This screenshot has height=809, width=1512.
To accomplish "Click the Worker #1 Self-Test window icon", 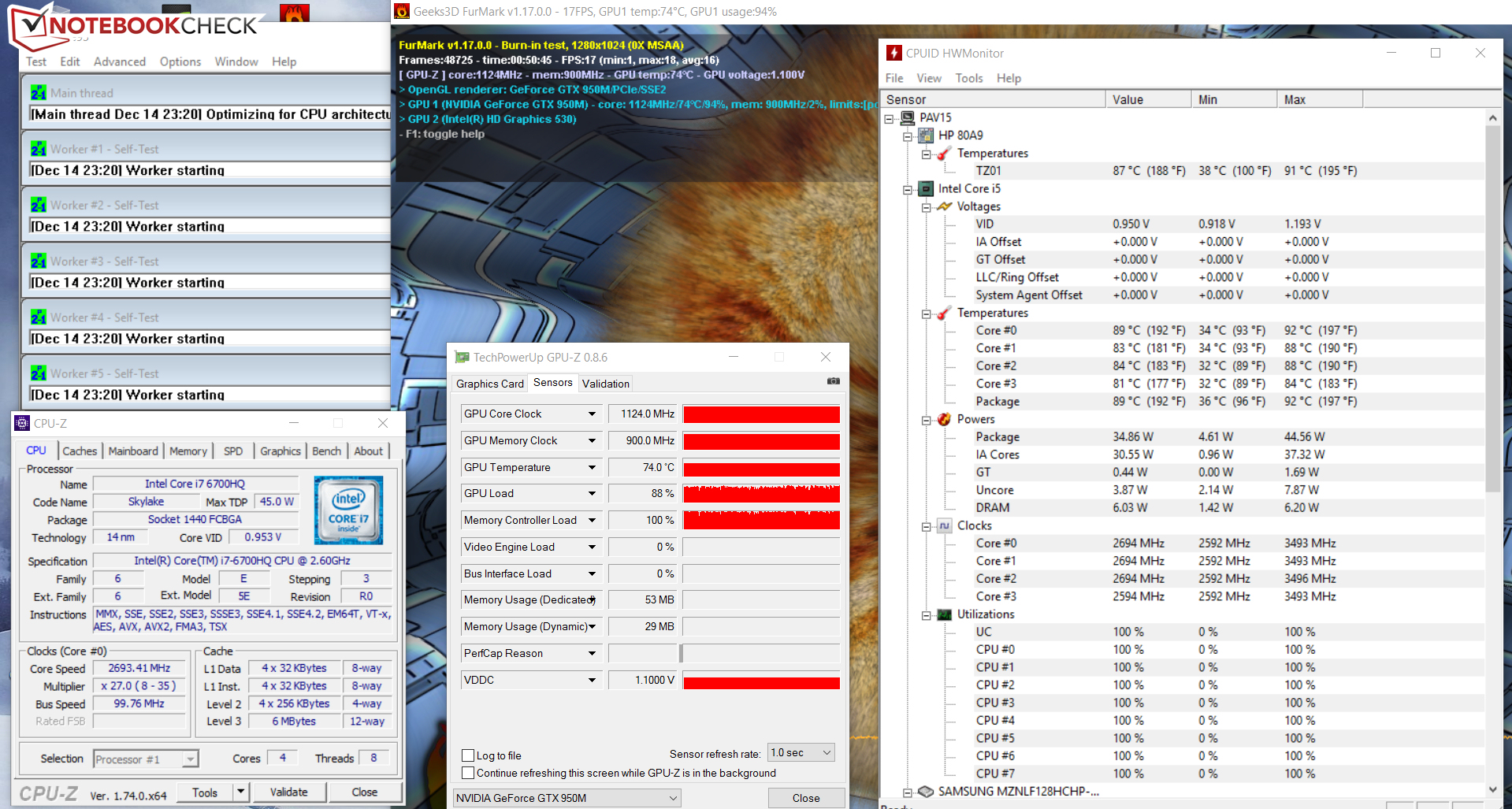I will pos(38,148).
